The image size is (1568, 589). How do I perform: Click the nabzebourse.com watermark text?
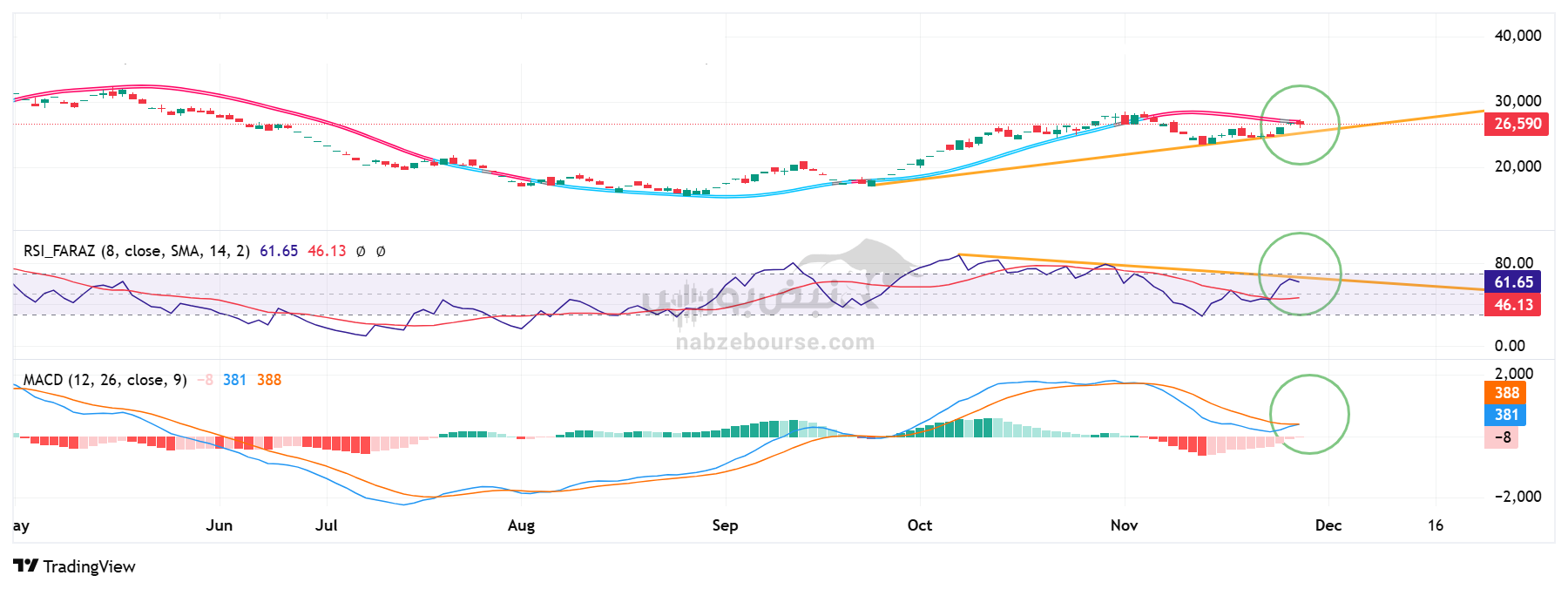click(x=774, y=342)
